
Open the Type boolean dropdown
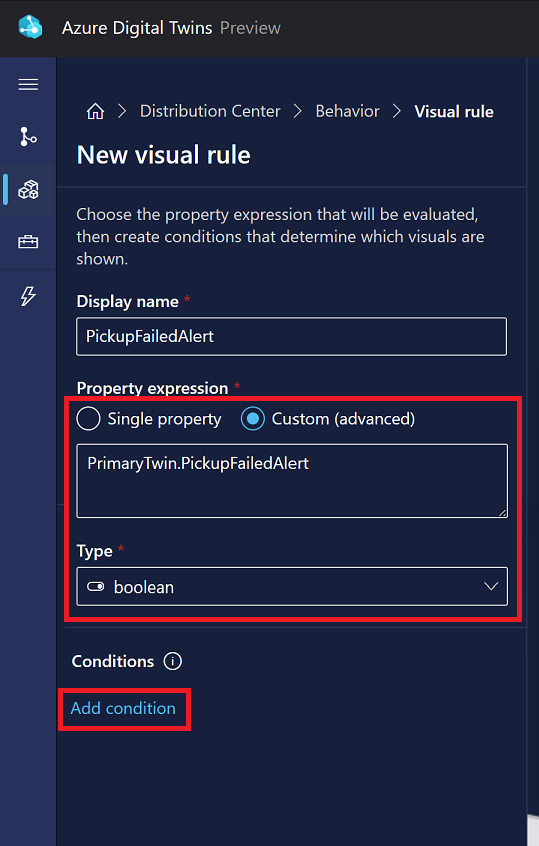292,586
